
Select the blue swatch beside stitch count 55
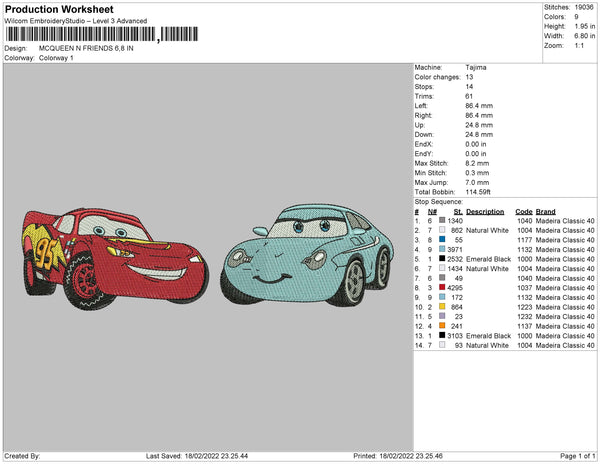click(442, 239)
